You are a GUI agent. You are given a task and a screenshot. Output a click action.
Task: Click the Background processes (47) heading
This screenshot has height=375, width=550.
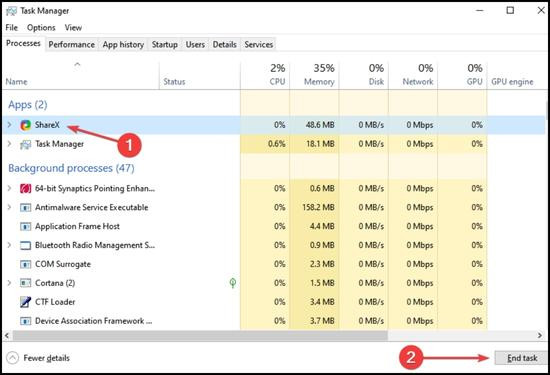click(71, 168)
